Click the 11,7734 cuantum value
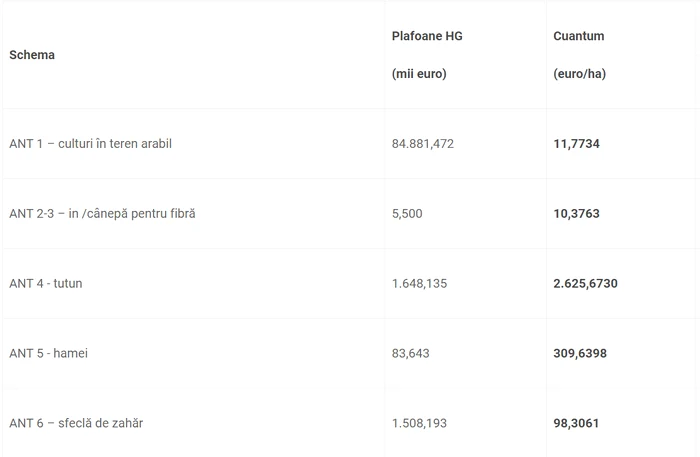Image resolution: width=700 pixels, height=457 pixels. [x=576, y=144]
